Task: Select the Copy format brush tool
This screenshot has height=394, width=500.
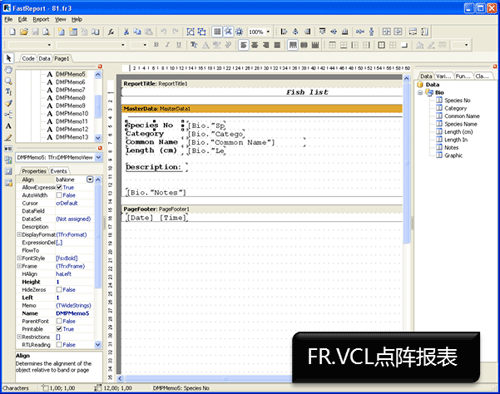Action: click(x=9, y=103)
